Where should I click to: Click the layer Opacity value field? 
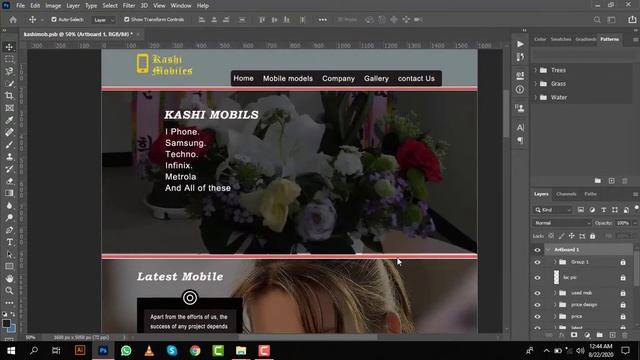(623, 223)
